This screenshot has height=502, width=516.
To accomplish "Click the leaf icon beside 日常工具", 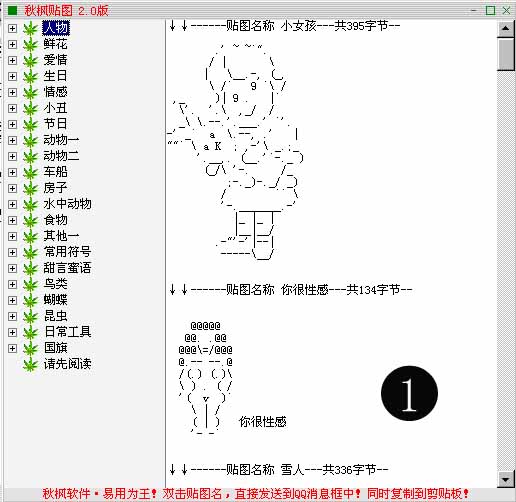I will 30,332.
